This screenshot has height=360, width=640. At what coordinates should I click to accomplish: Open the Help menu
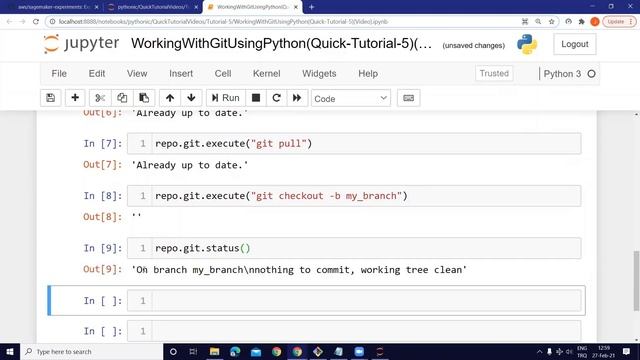(x=368, y=73)
